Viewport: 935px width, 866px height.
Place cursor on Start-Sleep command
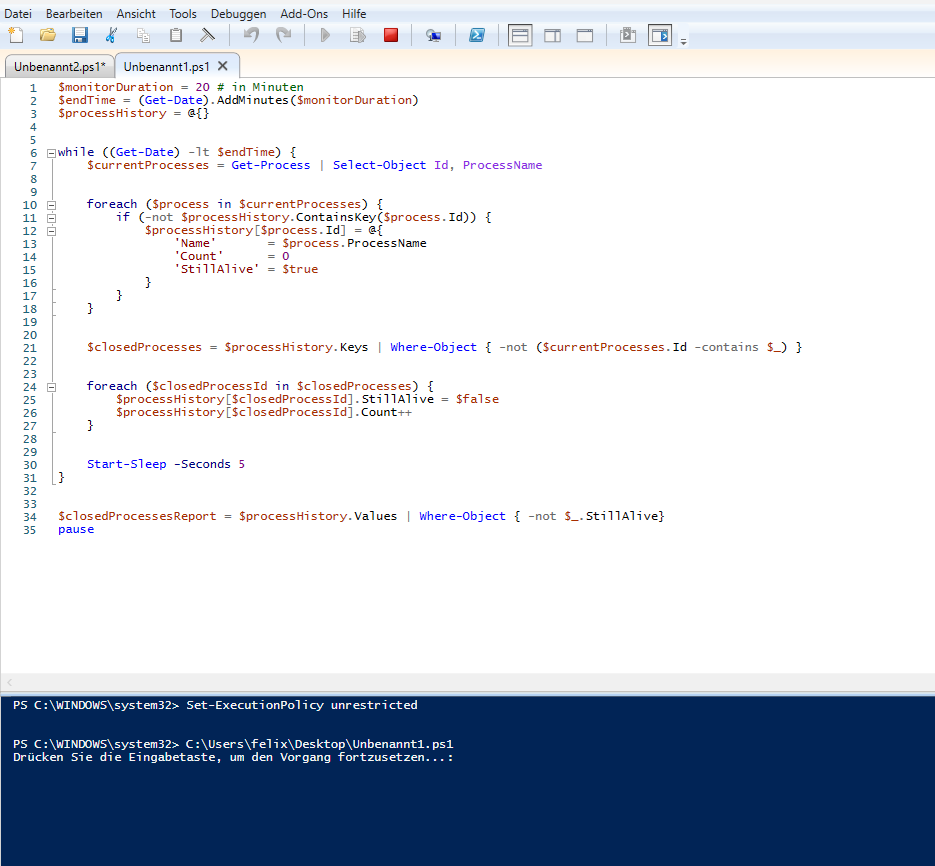(x=126, y=464)
